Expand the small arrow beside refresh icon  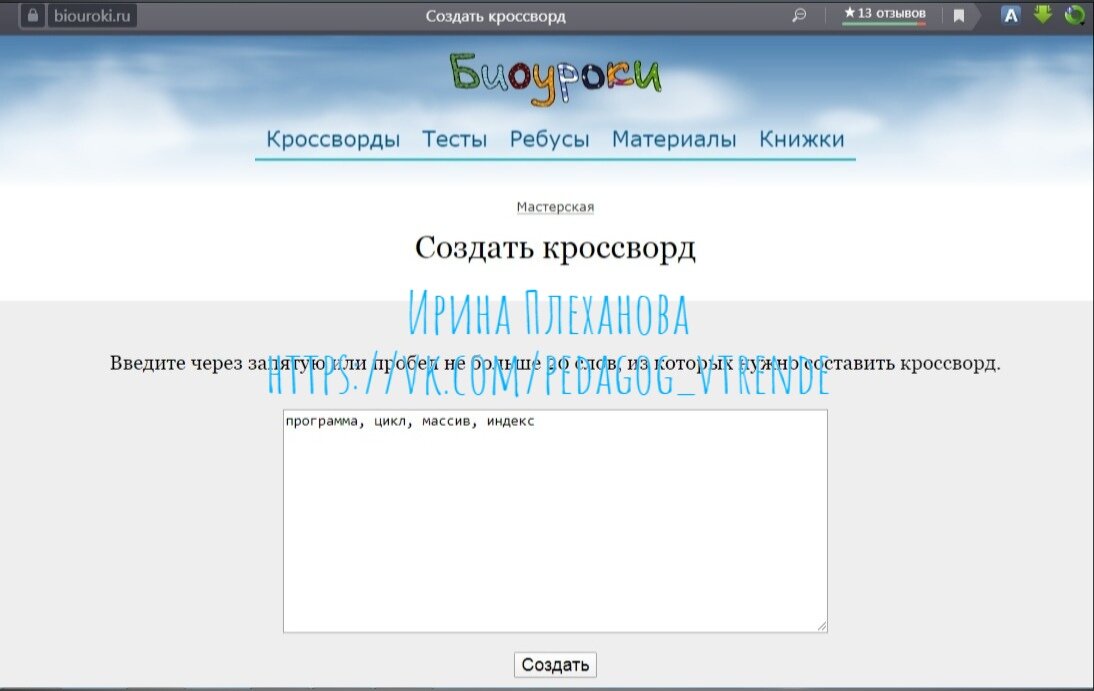[x=1081, y=22]
